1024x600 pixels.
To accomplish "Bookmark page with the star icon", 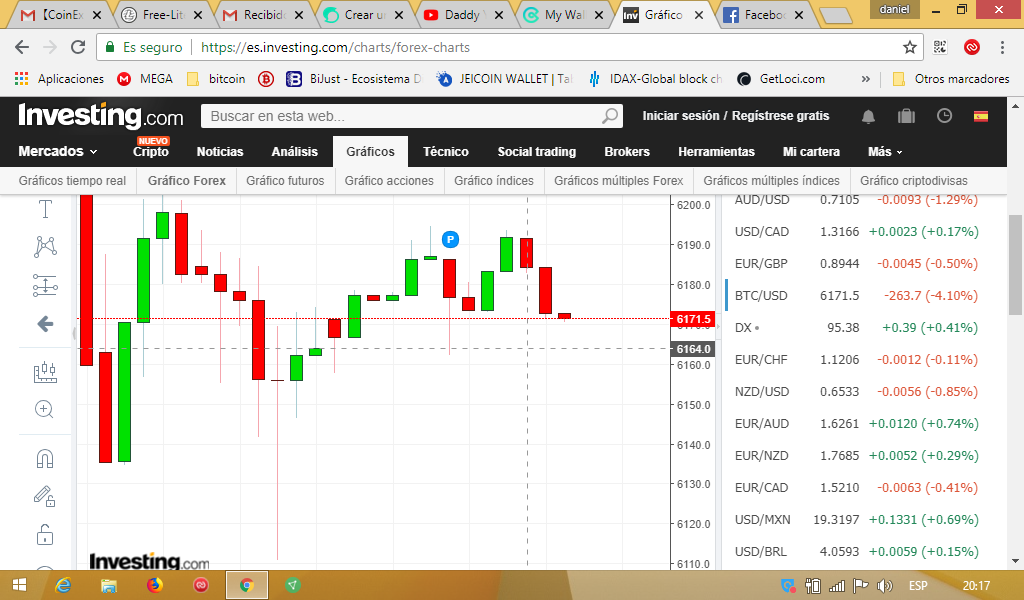I will tap(910, 47).
